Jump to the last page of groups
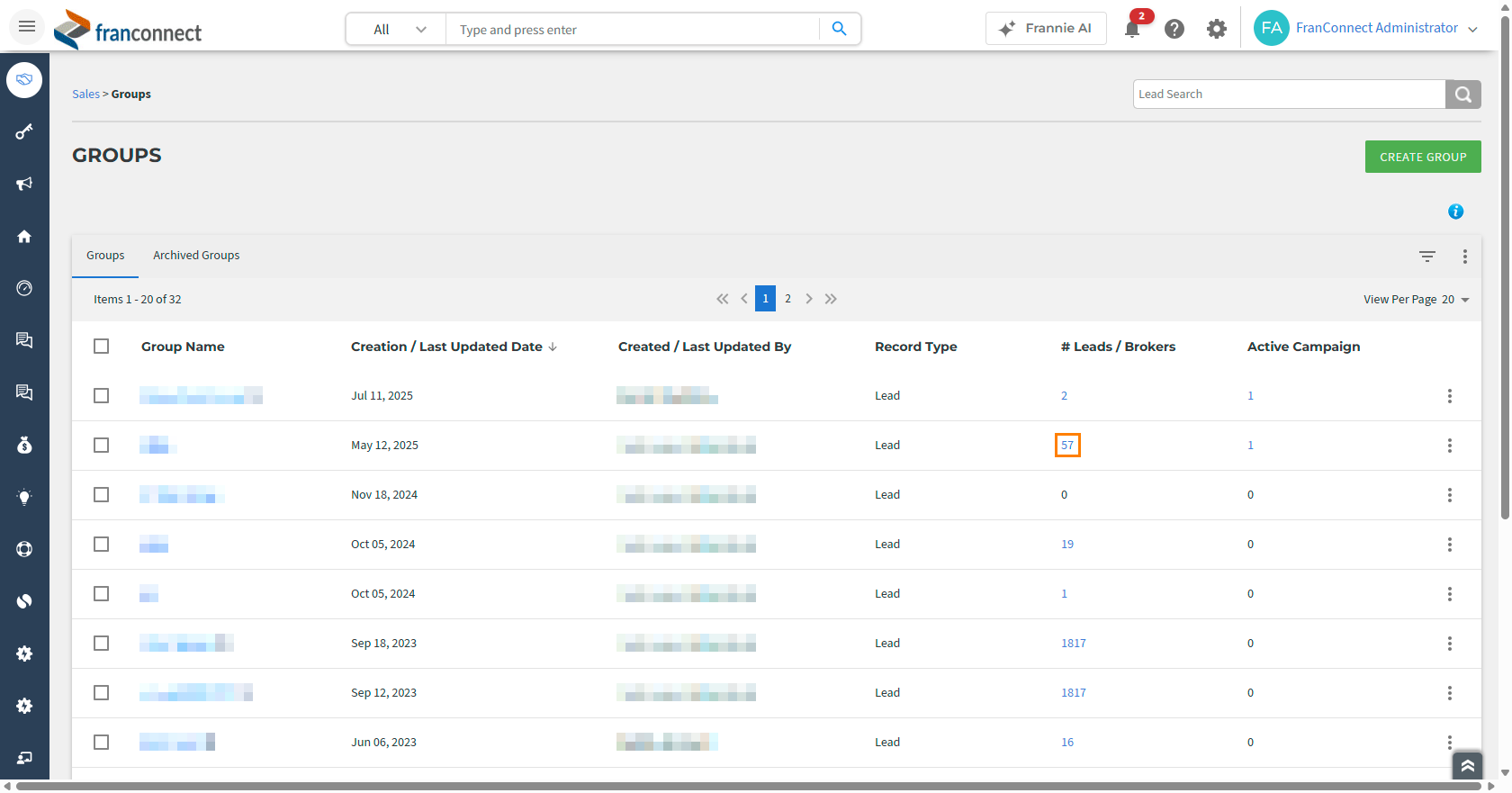This screenshot has height=793, width=1512. tap(831, 299)
